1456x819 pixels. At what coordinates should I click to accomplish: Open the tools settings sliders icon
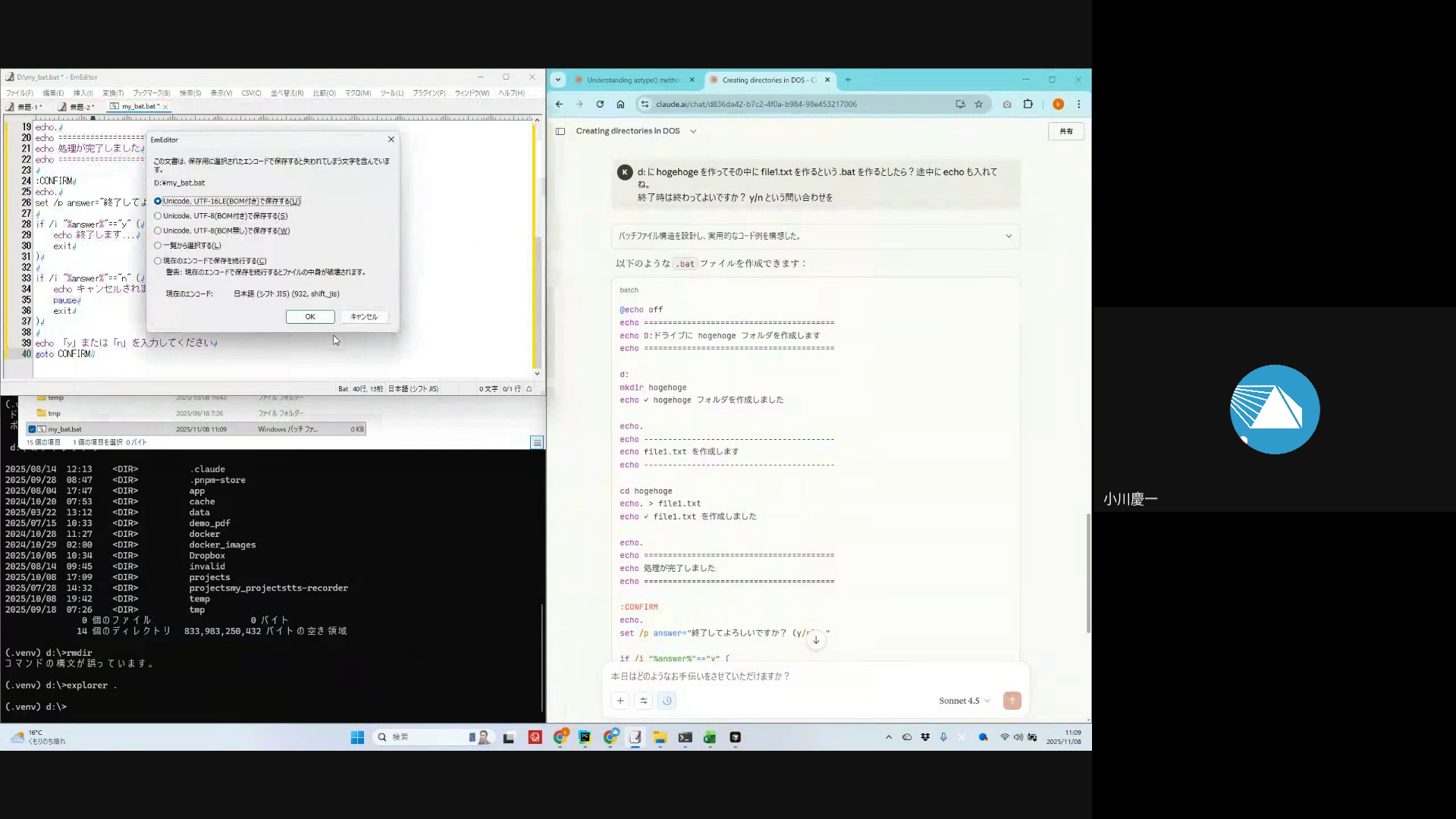tap(644, 701)
